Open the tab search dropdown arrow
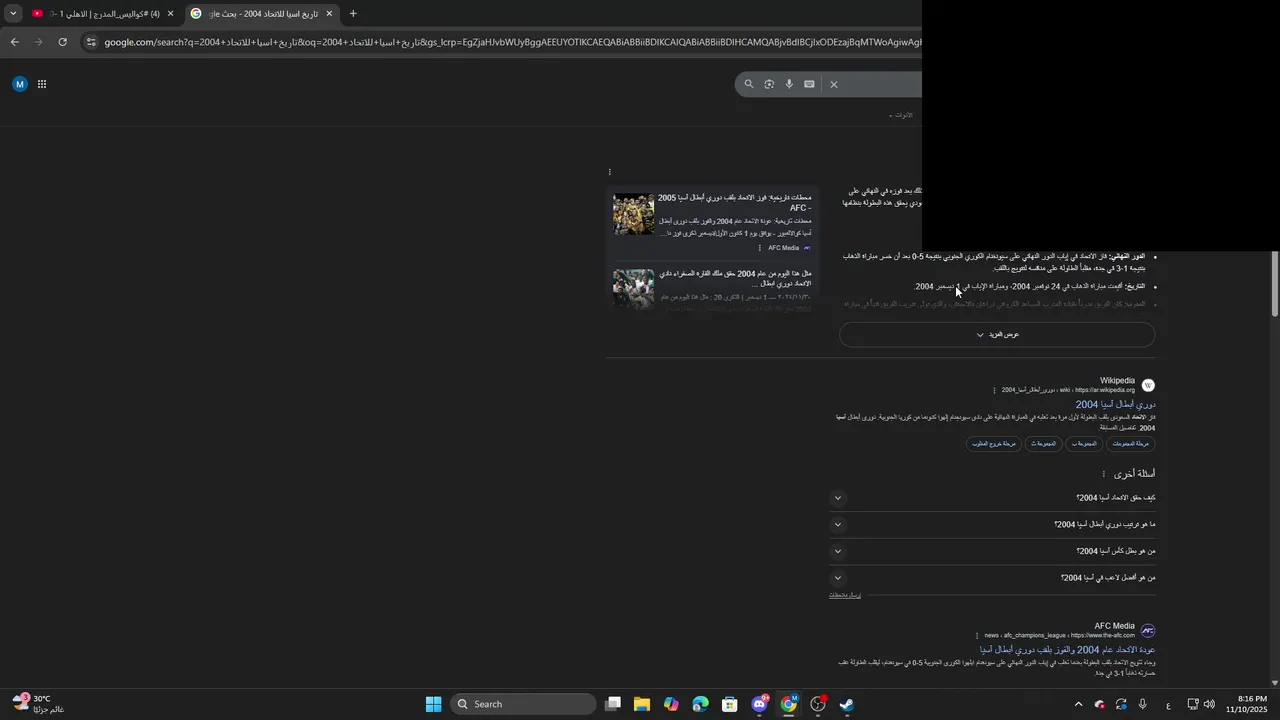This screenshot has height=720, width=1280. [x=13, y=14]
